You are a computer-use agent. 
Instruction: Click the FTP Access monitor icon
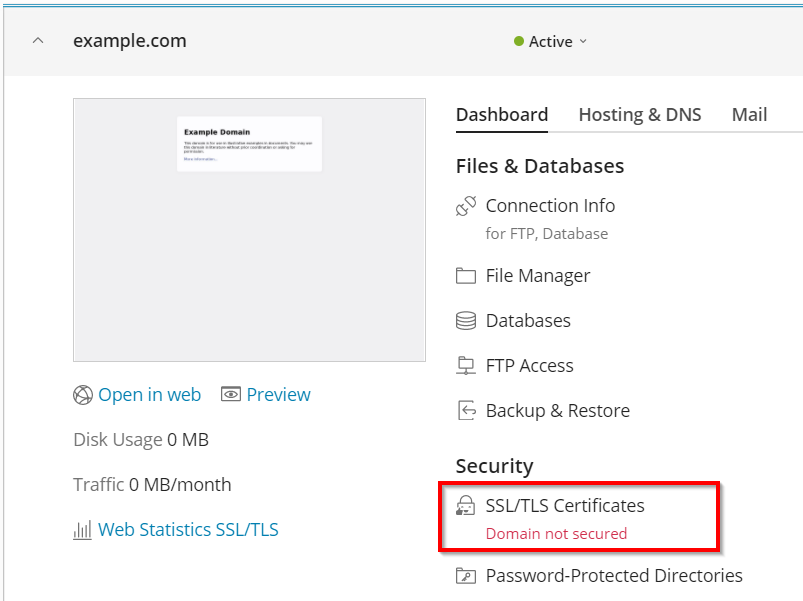tap(465, 366)
